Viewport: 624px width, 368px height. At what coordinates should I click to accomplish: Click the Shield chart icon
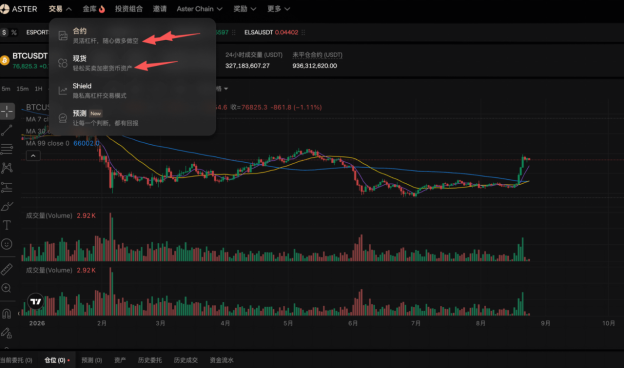click(63, 90)
